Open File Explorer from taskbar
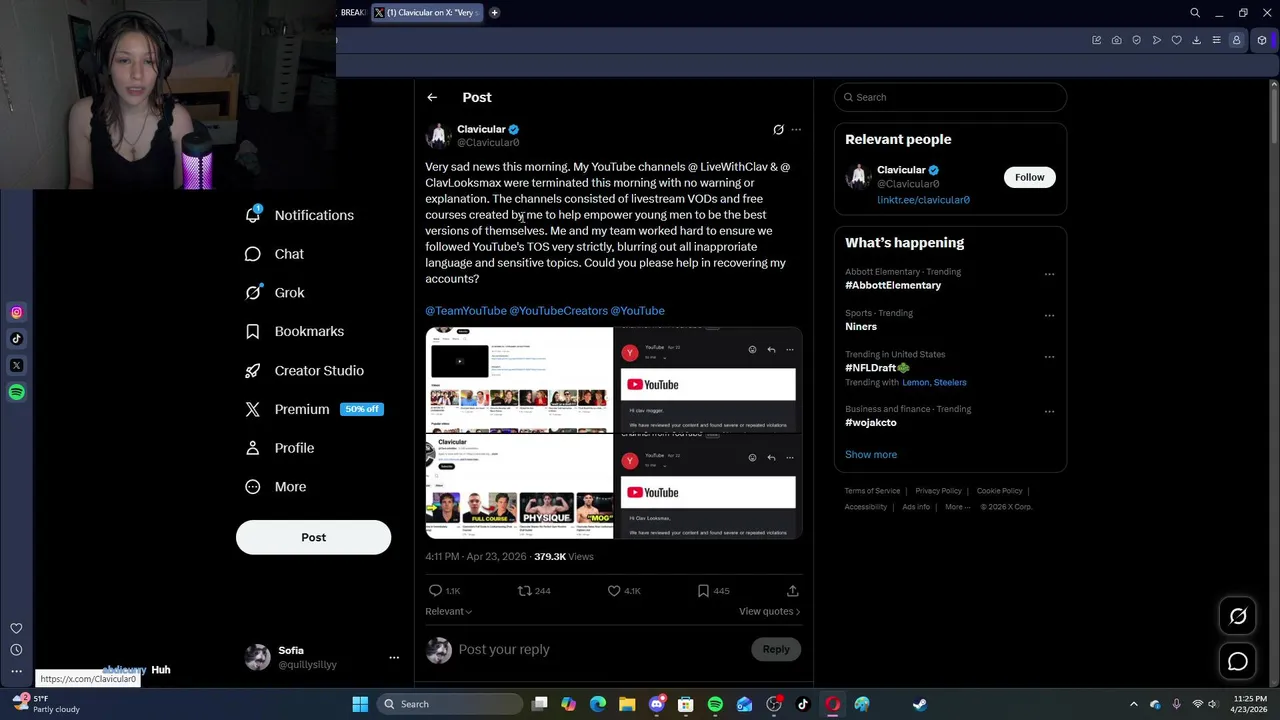 click(x=627, y=704)
